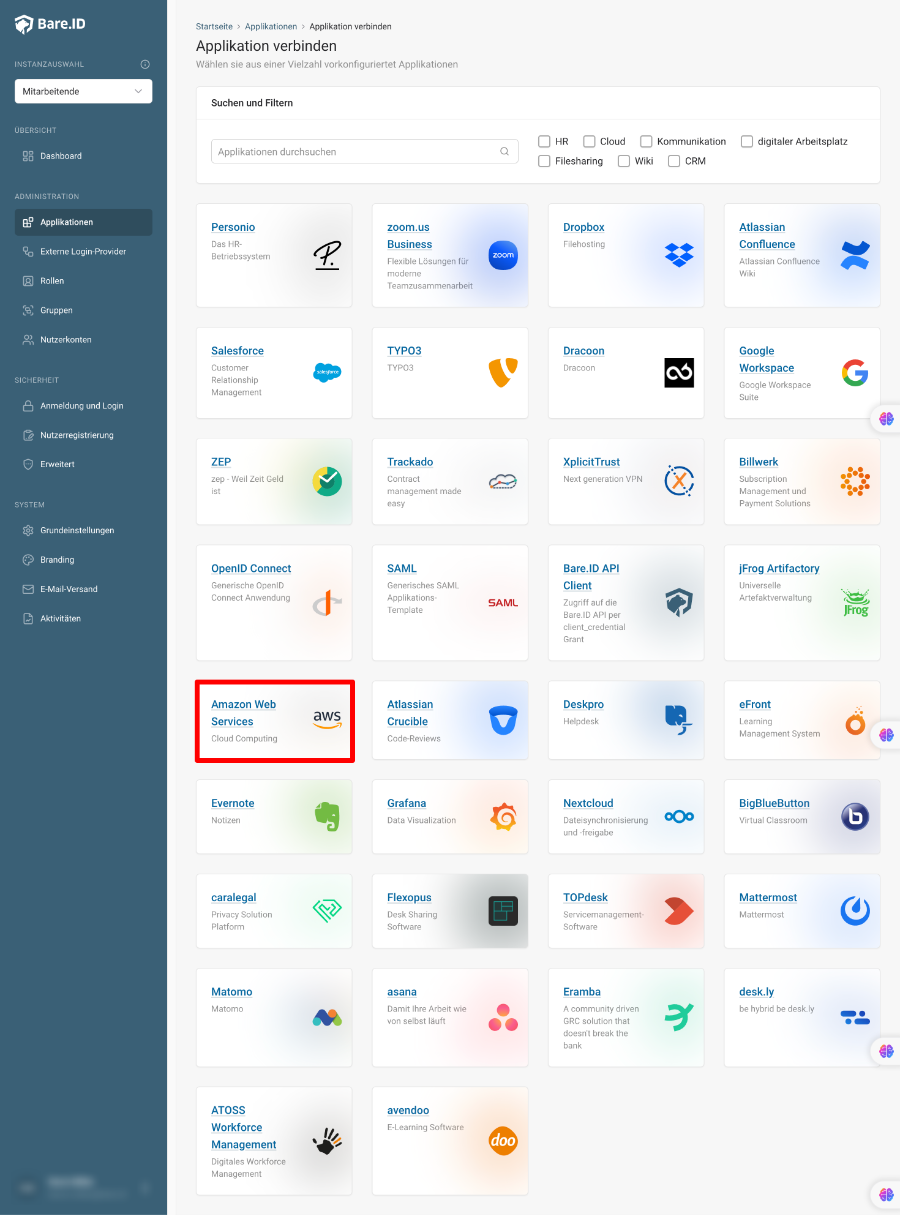Click the Trackado cloud logo icon
900x1215 pixels.
[503, 481]
